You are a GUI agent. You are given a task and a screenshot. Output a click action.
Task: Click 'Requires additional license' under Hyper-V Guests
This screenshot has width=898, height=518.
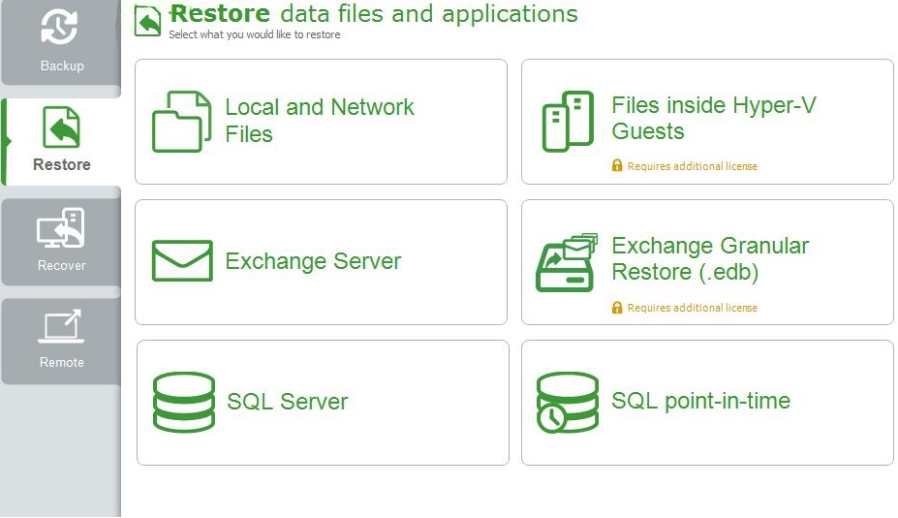click(692, 166)
